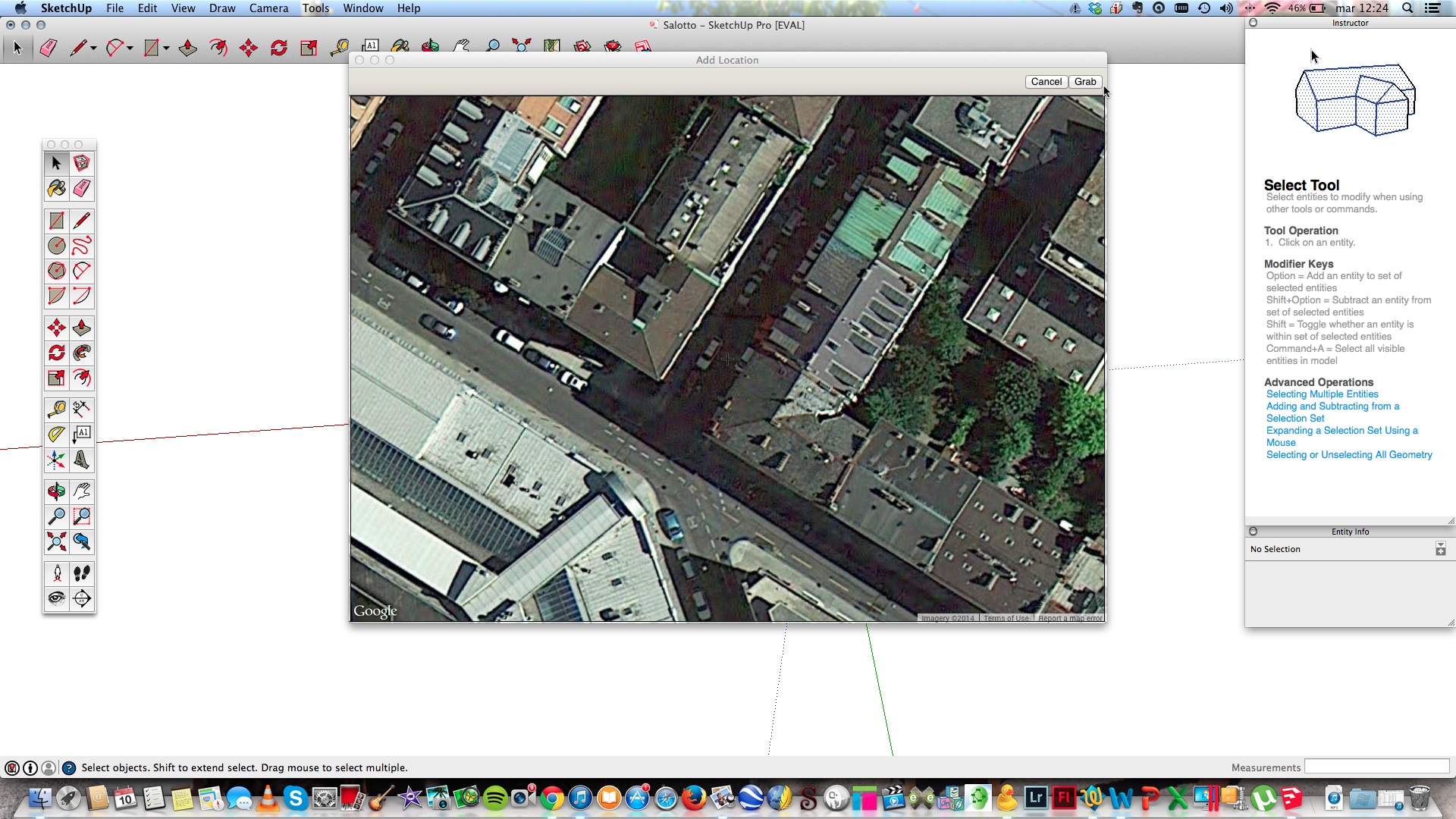Viewport: 1456px width, 819px height.
Task: Pick the Paint Bucket tool in the tool palette
Action: (x=56, y=188)
